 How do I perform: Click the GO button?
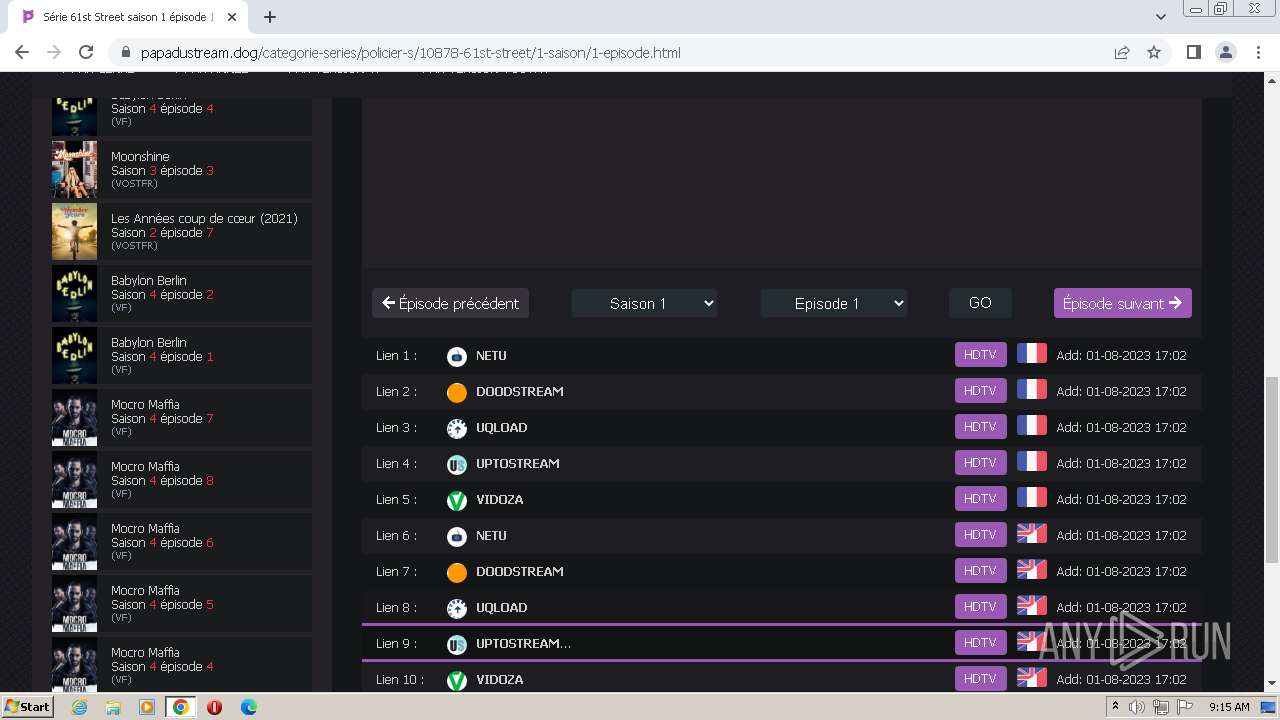click(x=980, y=303)
